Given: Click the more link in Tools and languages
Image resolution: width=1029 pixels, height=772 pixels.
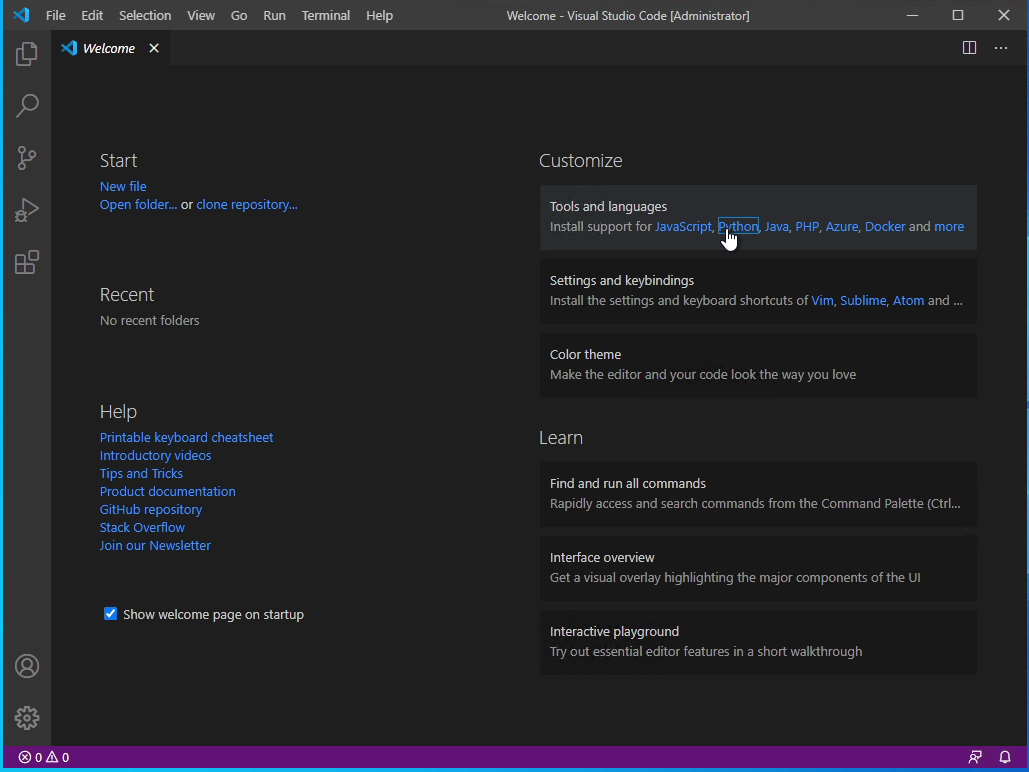Looking at the screenshot, I should point(949,226).
